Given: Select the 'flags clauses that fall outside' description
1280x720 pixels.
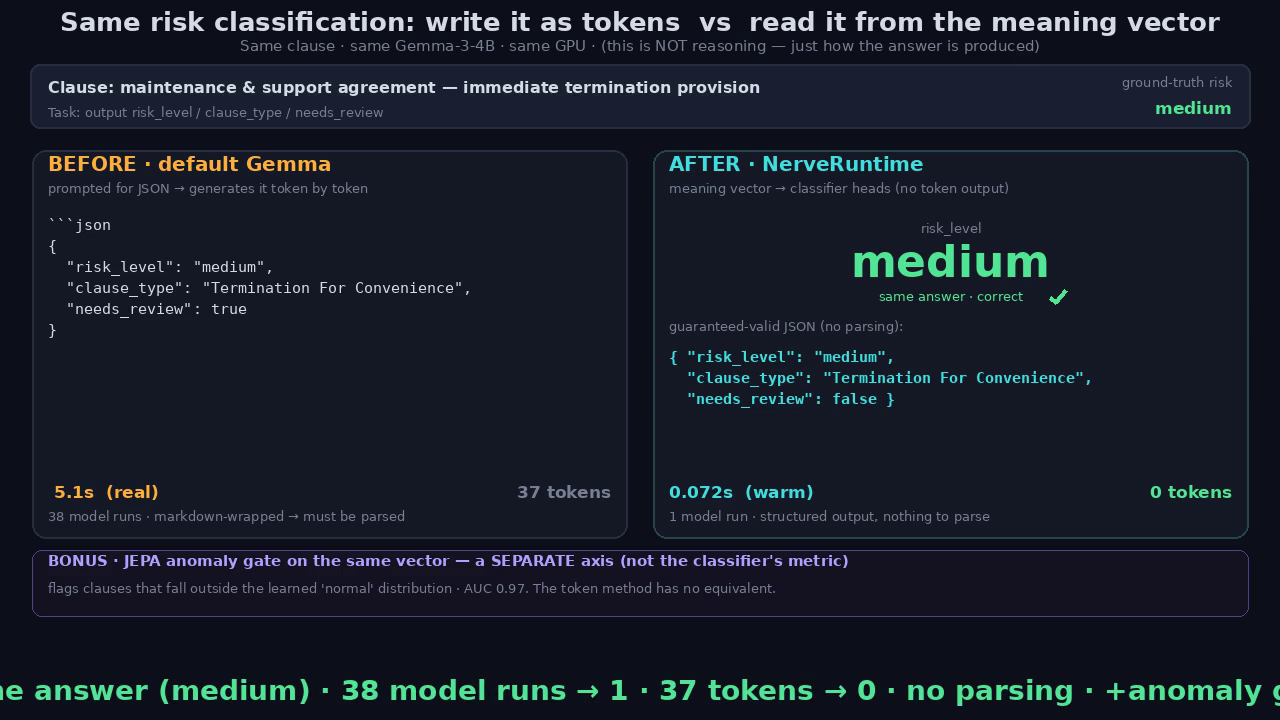Looking at the screenshot, I should 412,589.
